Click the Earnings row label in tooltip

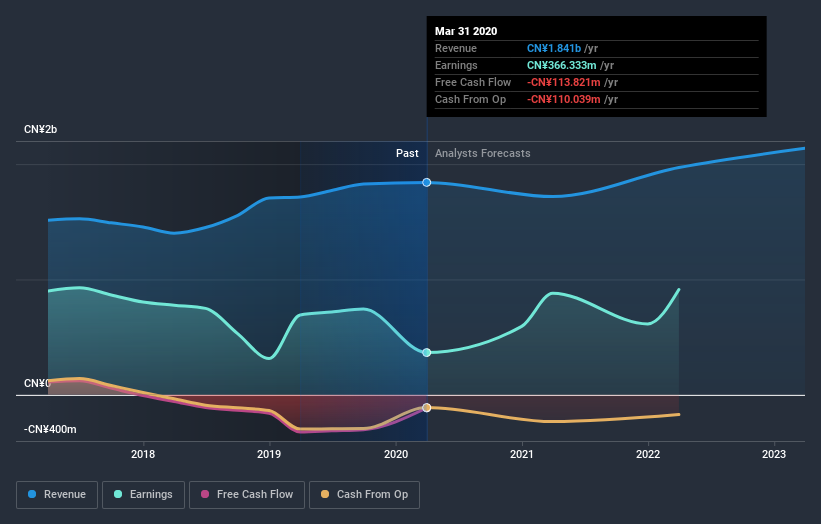pyautogui.click(x=456, y=65)
